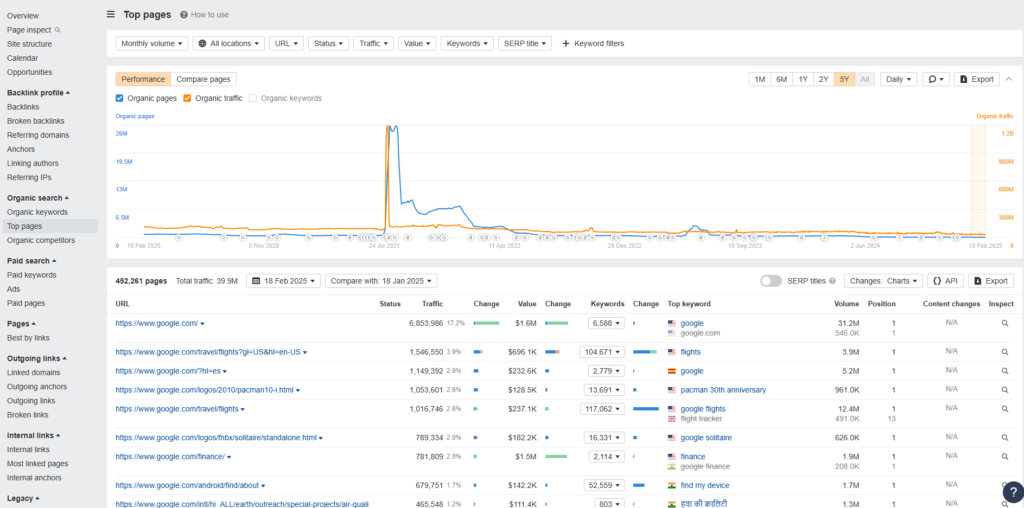Open the Value filter dropdown
The width and height of the screenshot is (1024, 508).
pos(417,43)
